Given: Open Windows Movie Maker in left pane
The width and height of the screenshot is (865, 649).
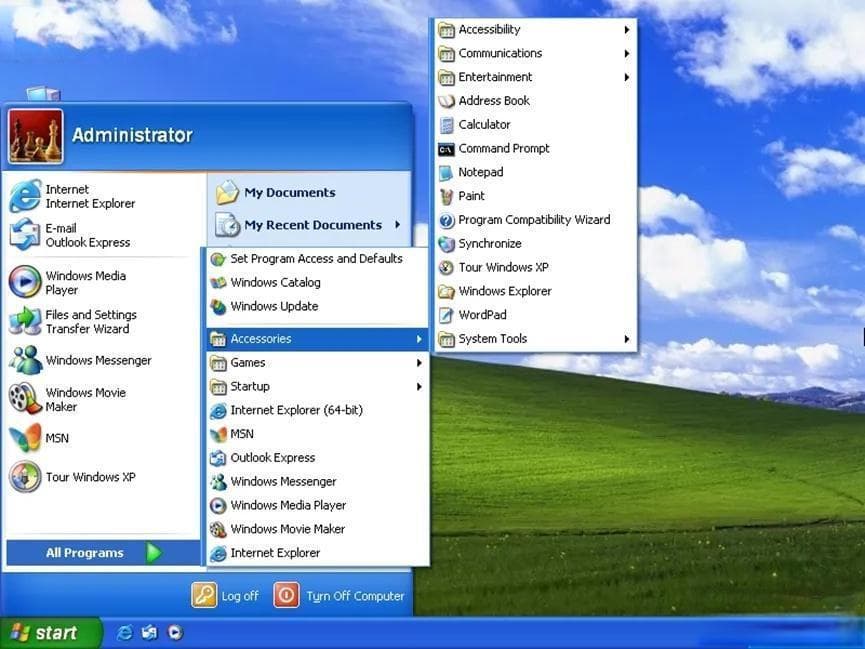Looking at the screenshot, I should click(x=103, y=400).
